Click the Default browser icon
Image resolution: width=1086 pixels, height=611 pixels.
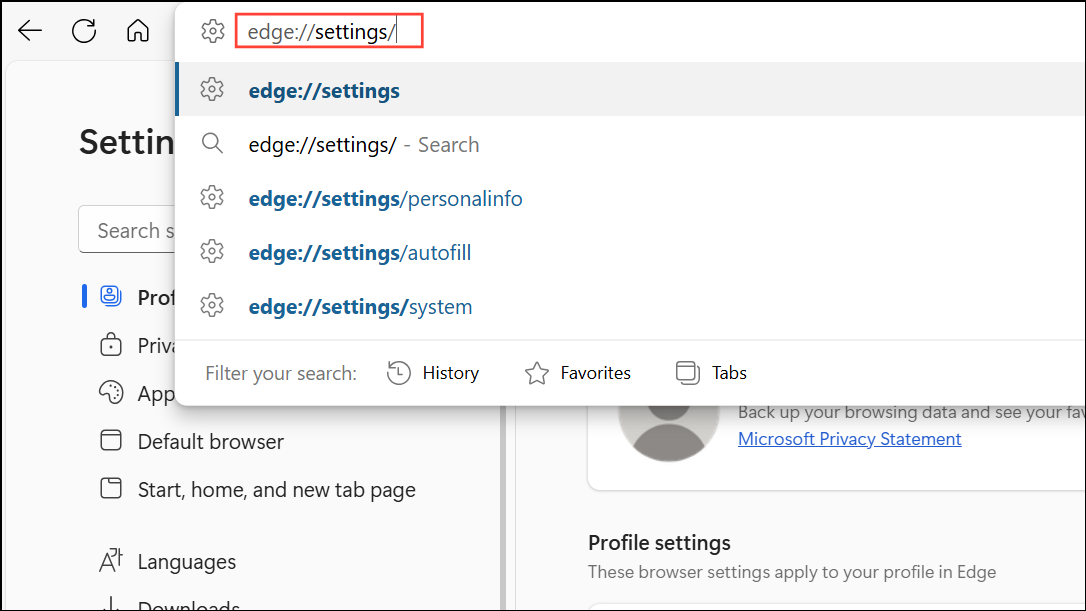point(111,440)
